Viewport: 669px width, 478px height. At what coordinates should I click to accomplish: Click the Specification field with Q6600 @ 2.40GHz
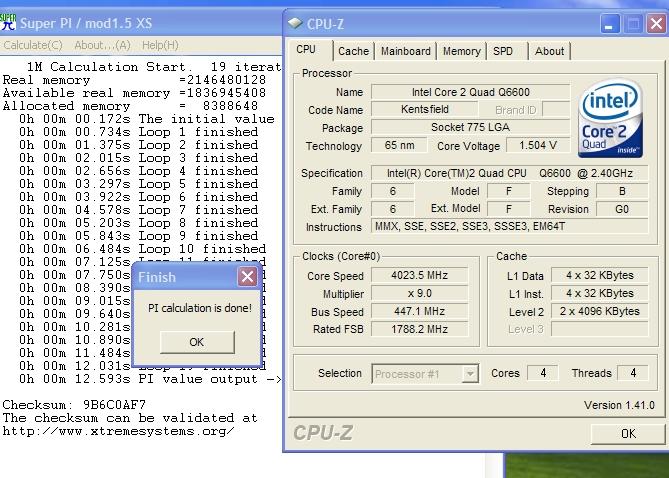(x=510, y=173)
